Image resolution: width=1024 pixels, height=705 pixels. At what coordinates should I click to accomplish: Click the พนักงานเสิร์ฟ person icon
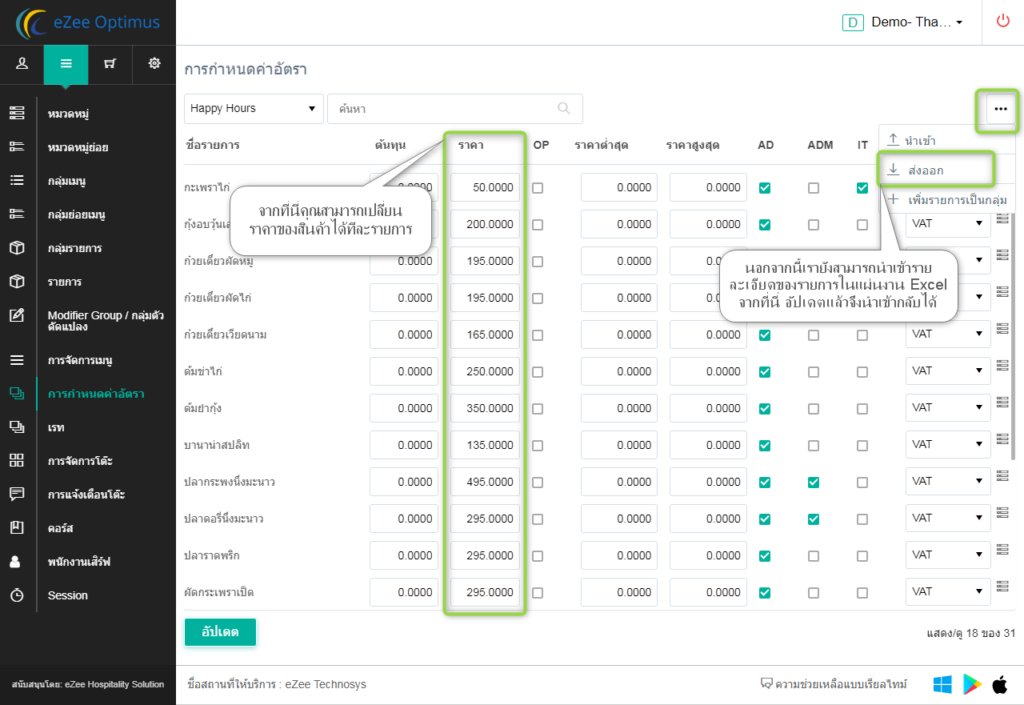coord(16,561)
